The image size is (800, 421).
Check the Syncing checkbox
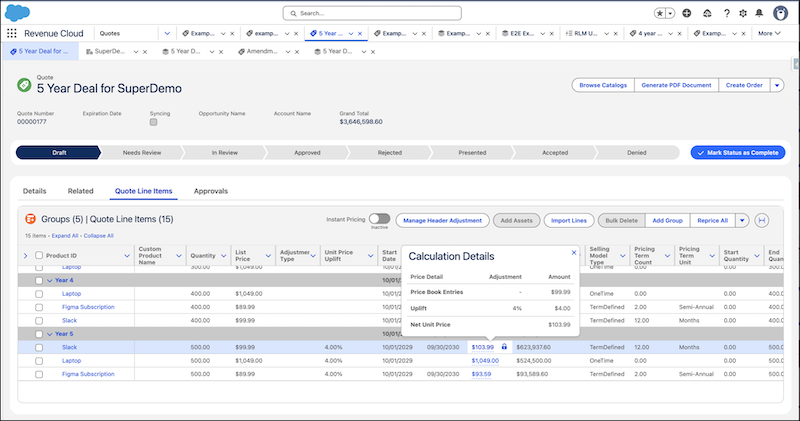[x=154, y=122]
